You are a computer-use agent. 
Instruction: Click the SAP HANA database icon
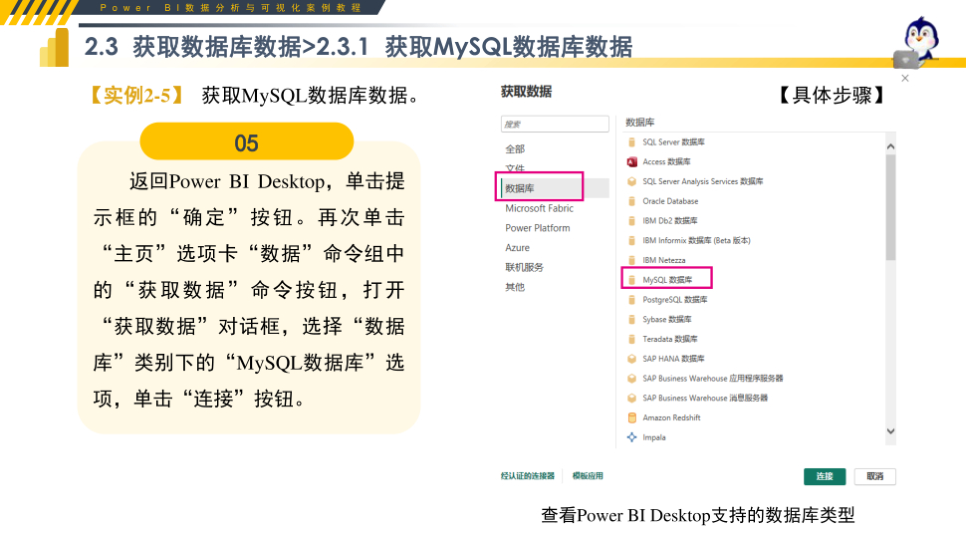pyautogui.click(x=631, y=359)
